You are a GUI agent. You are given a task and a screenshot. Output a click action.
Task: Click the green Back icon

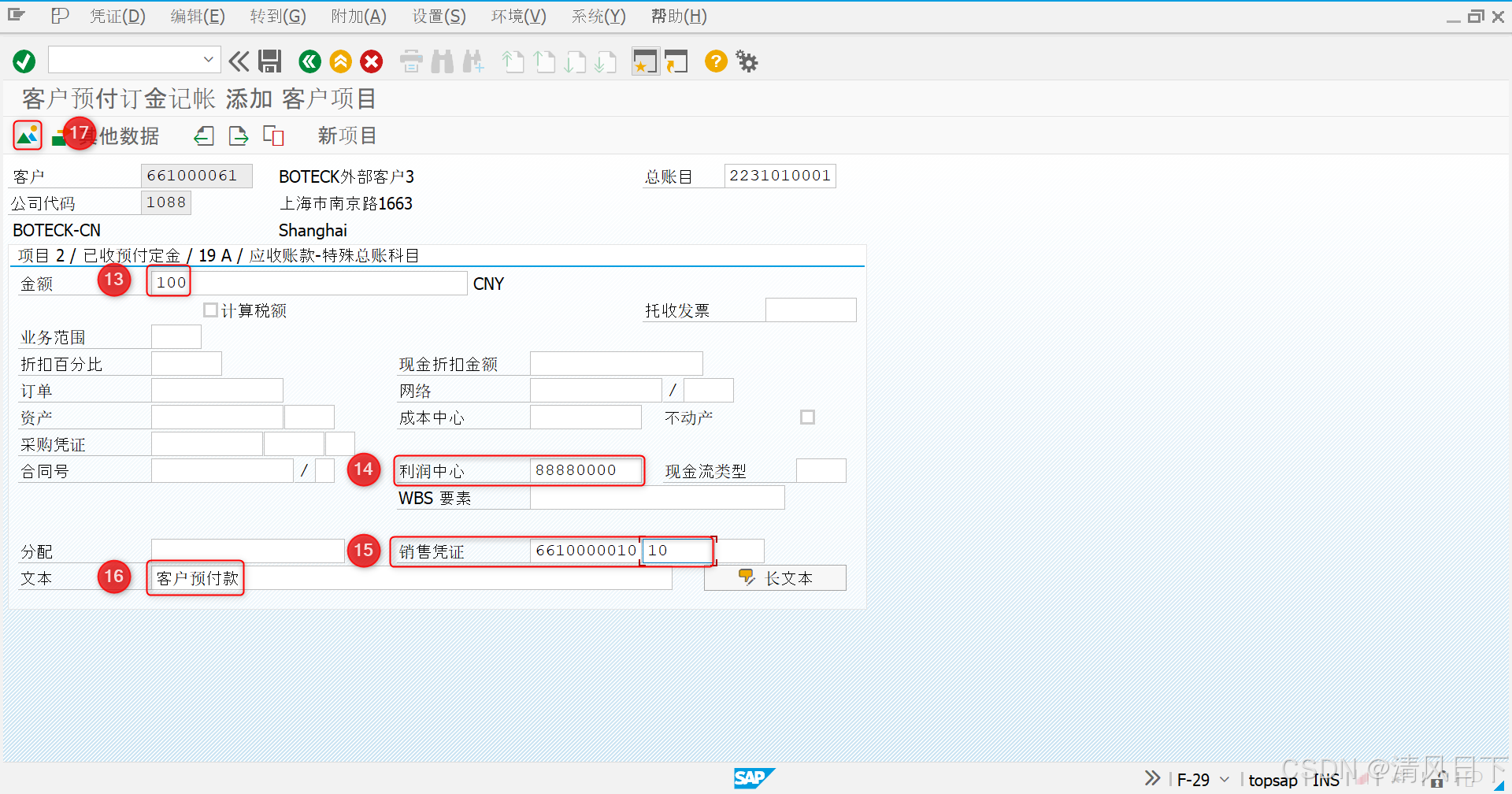coord(309,61)
